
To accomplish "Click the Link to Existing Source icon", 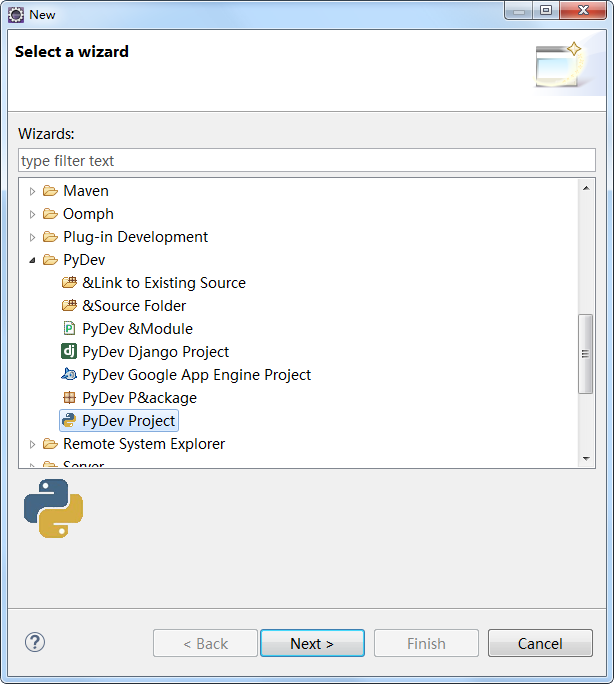I will click(69, 283).
